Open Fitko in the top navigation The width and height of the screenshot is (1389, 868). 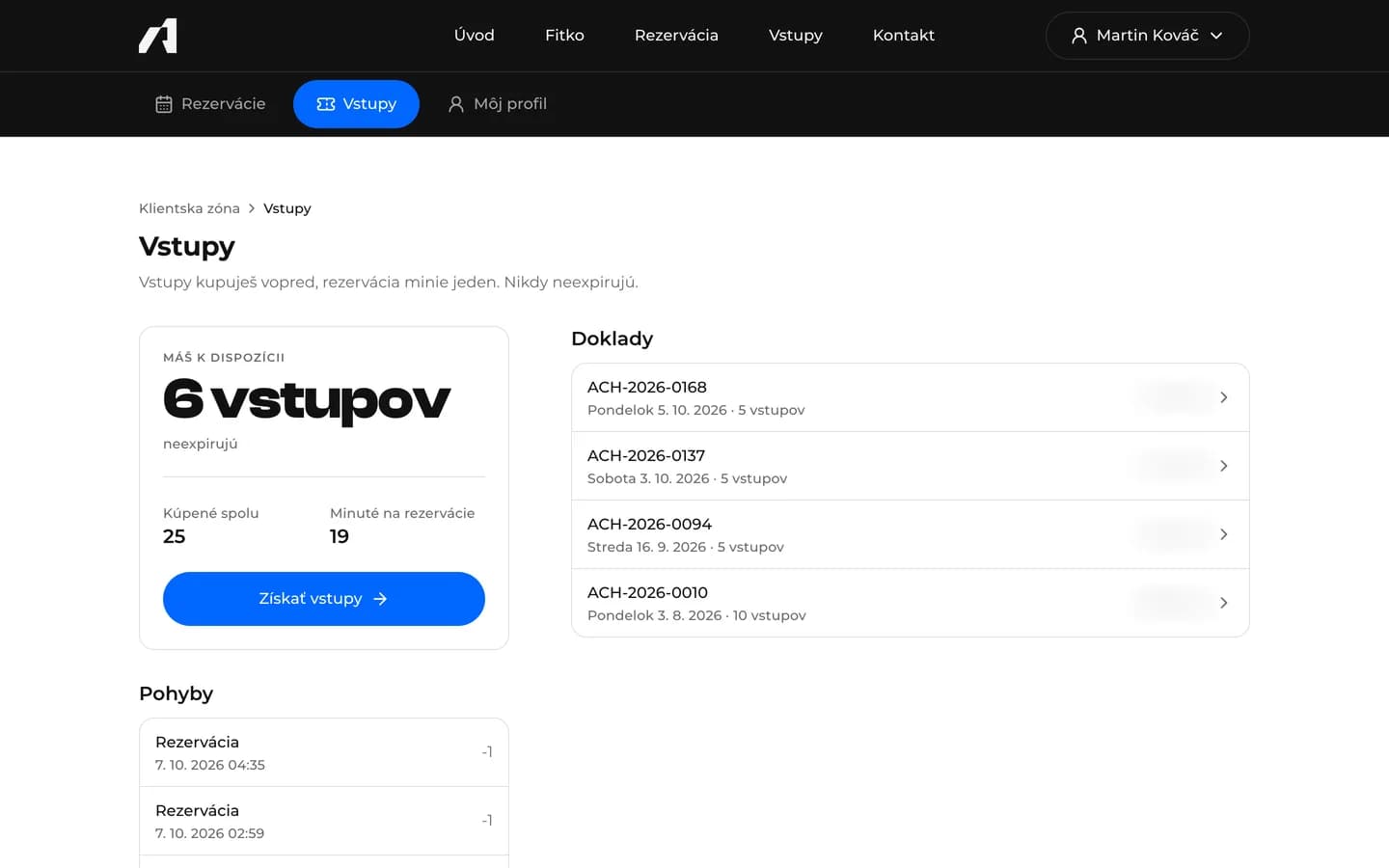(564, 36)
